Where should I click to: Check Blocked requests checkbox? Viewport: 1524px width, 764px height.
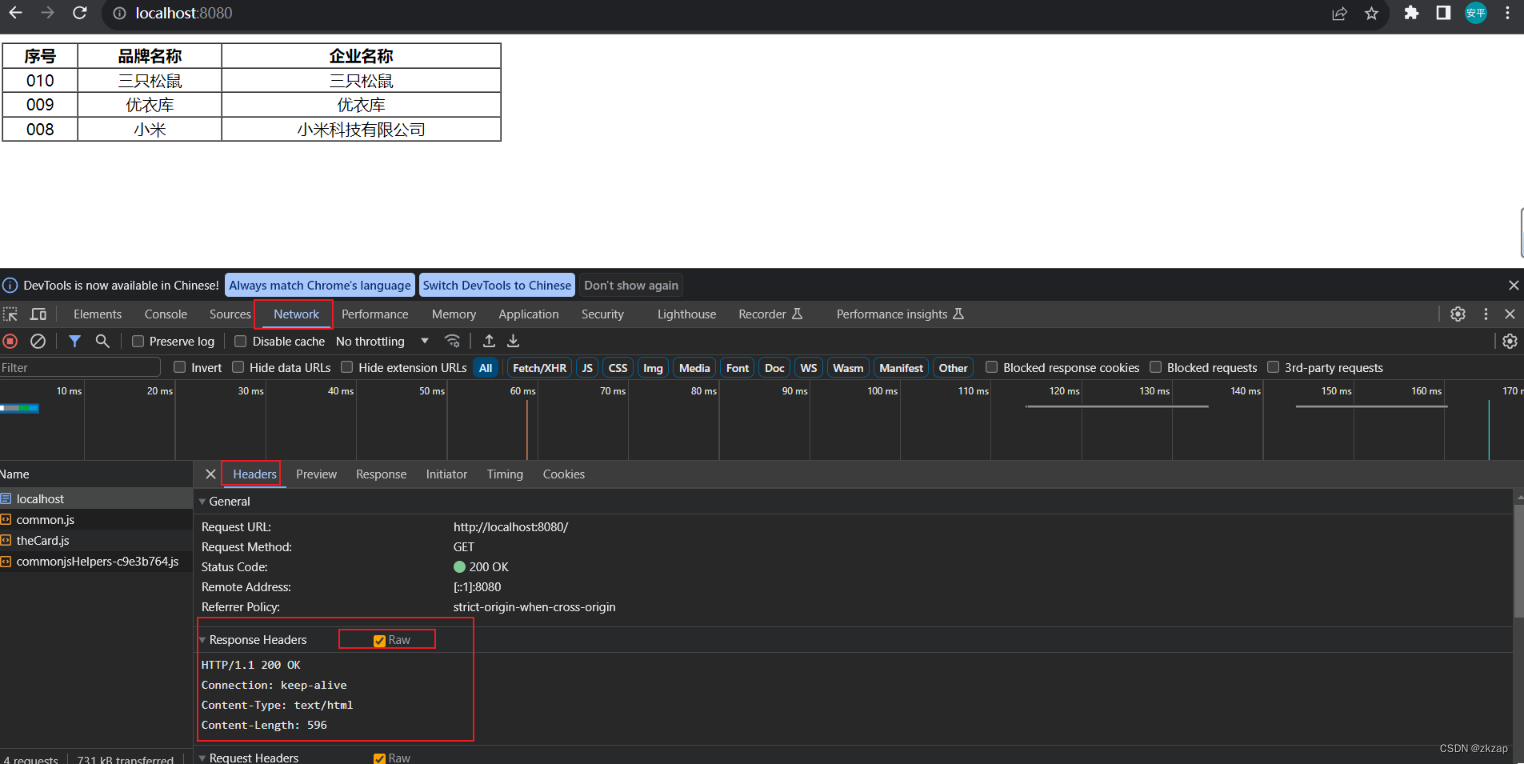[1156, 367]
